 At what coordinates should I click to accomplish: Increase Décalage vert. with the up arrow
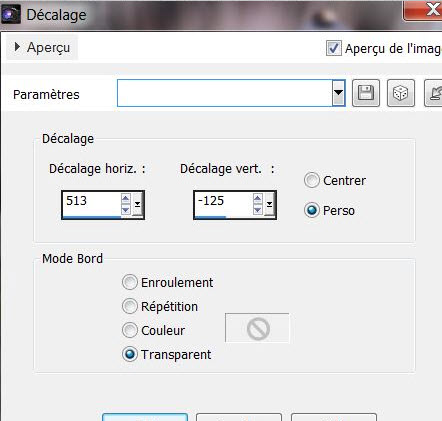(257, 199)
